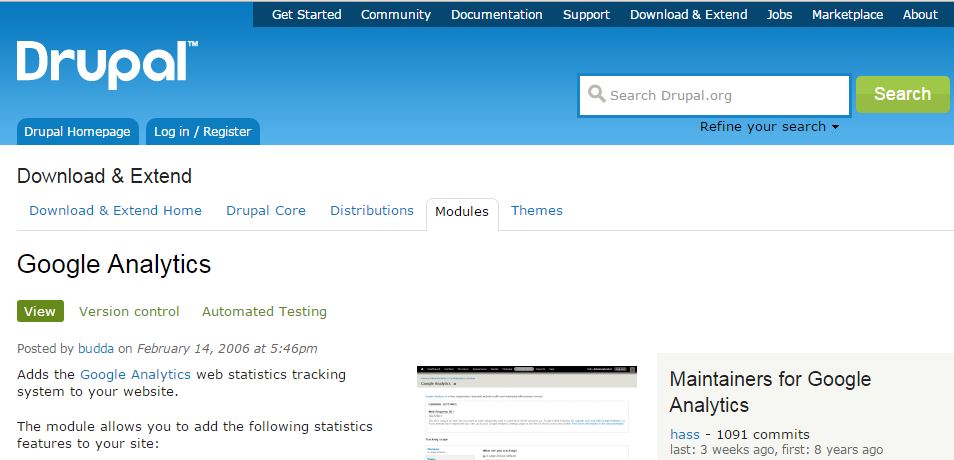The image size is (954, 460).
Task: Select the Modules tab
Action: [x=462, y=214]
